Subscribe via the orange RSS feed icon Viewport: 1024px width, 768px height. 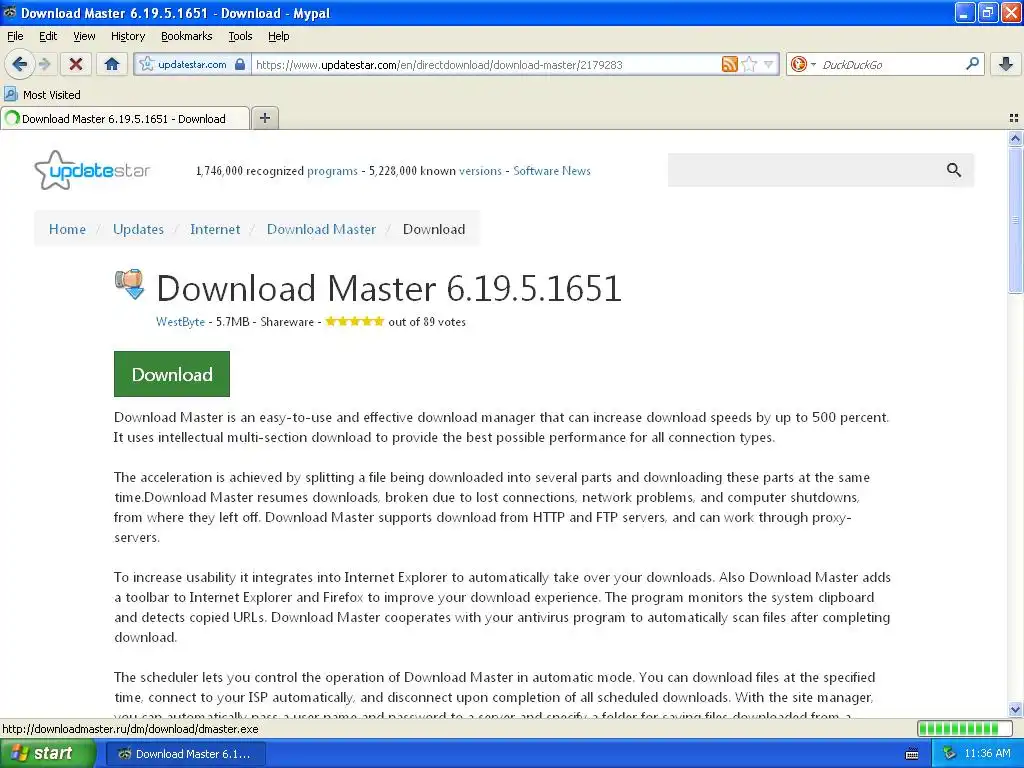coord(729,64)
